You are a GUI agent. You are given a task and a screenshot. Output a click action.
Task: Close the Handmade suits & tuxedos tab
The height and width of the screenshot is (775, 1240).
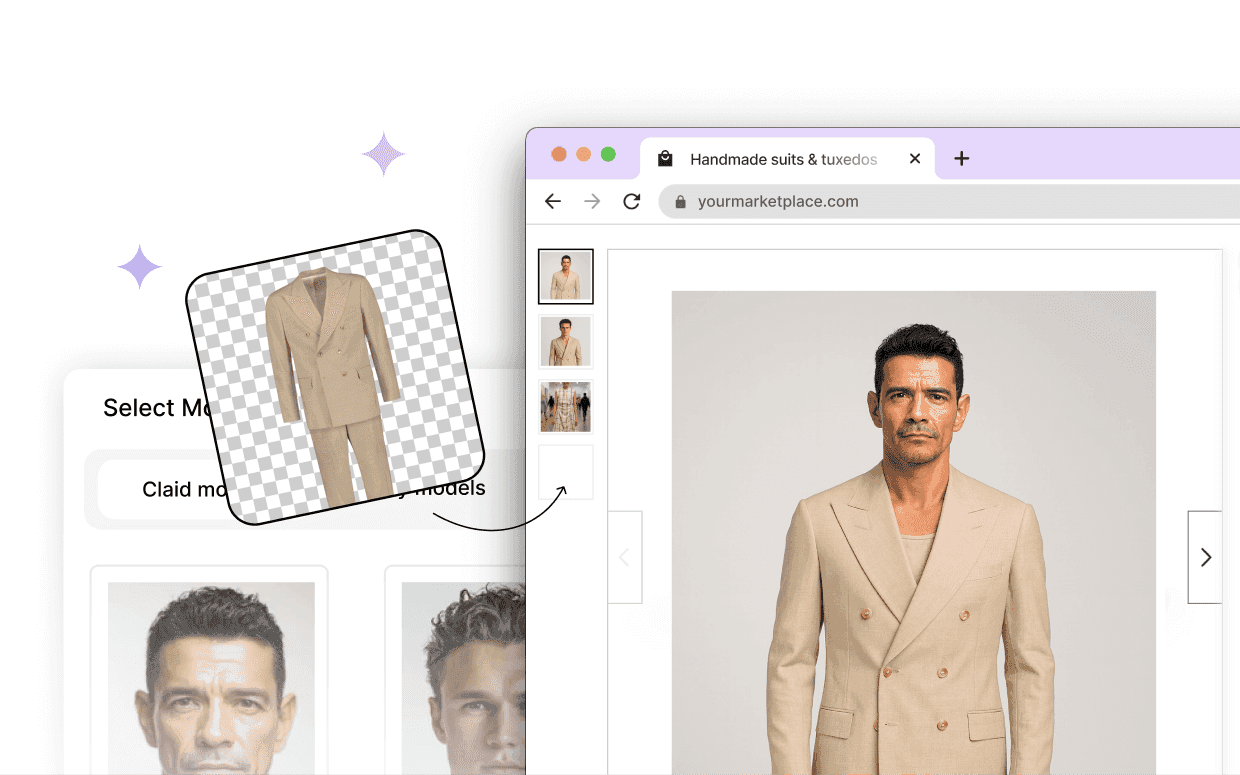pyautogui.click(x=914, y=158)
